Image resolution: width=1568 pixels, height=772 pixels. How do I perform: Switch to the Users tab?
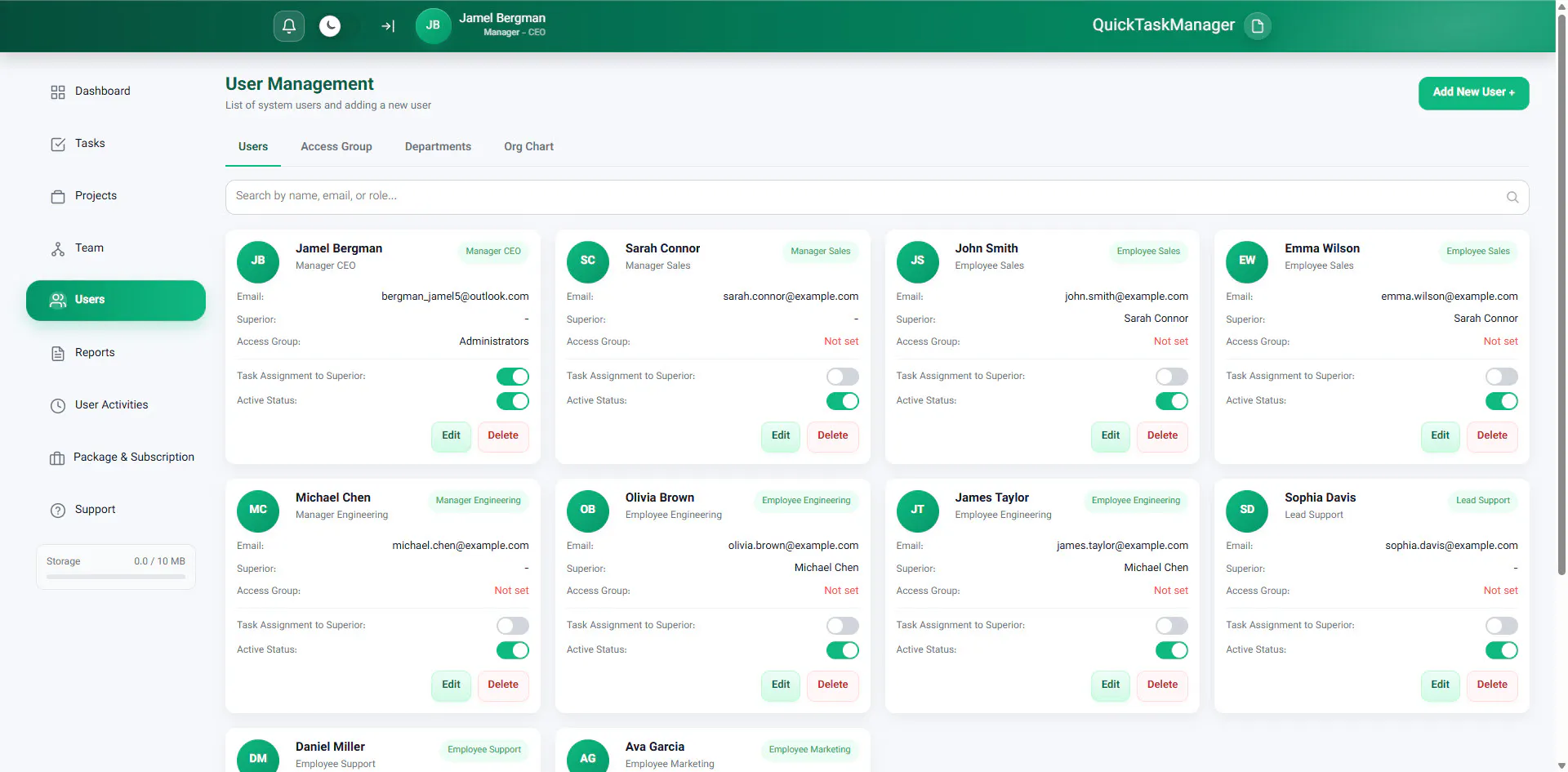pyautogui.click(x=253, y=147)
